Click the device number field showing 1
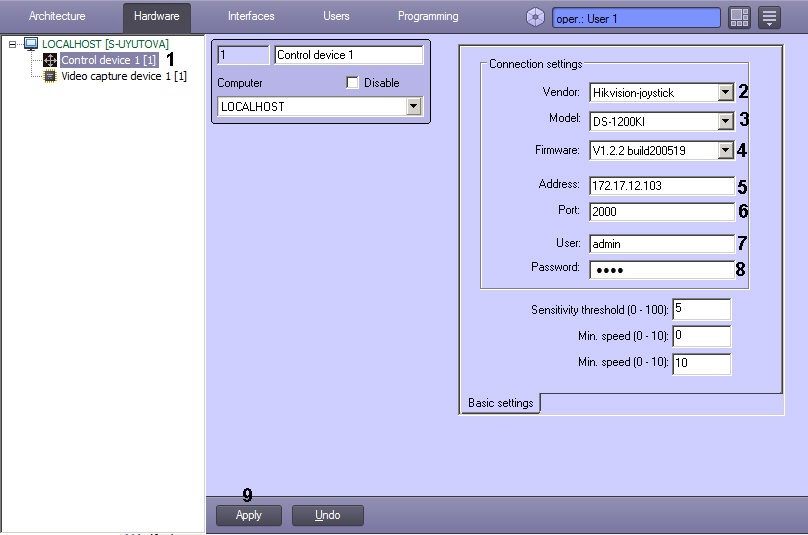808x535 pixels. click(x=243, y=55)
